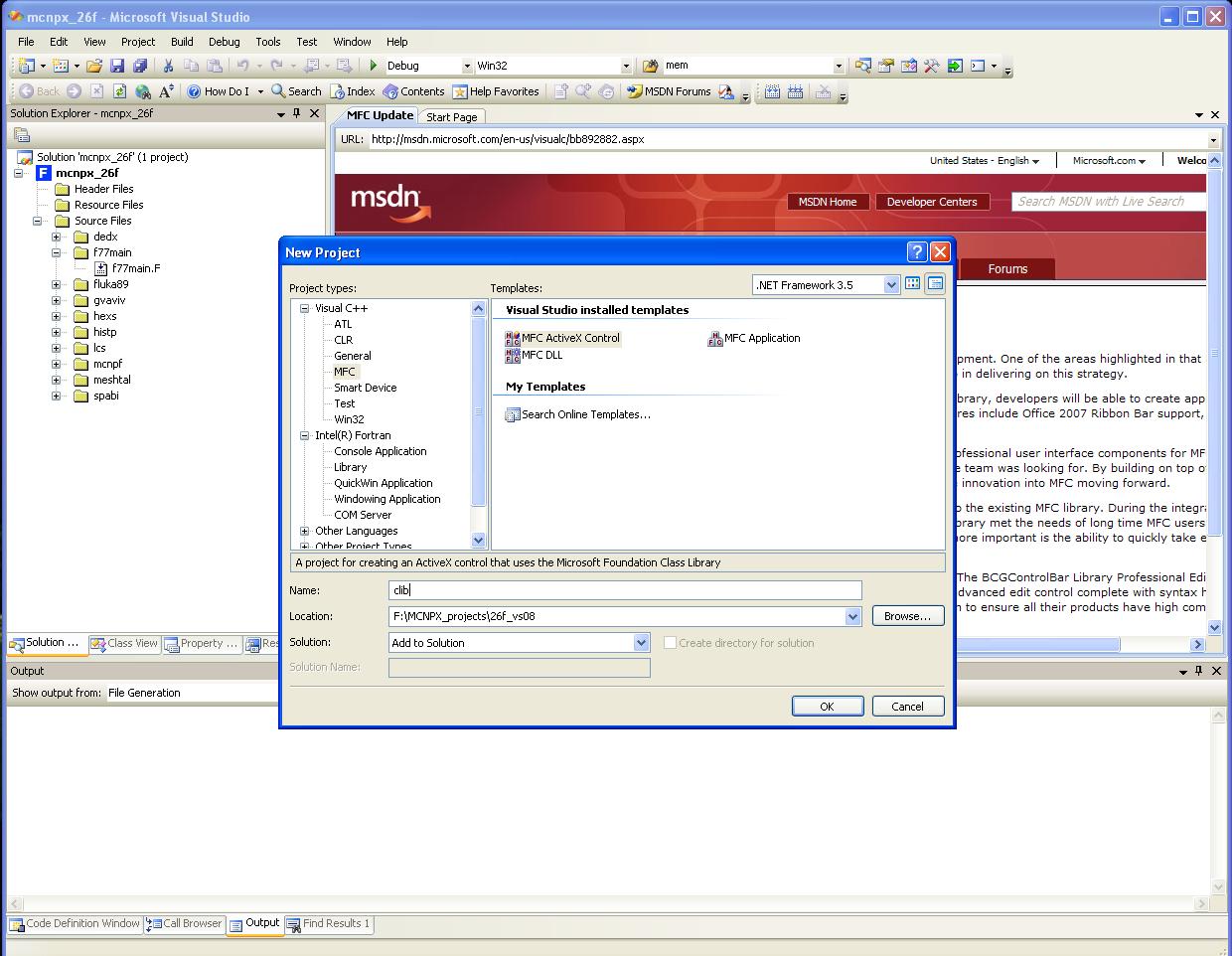Toggle auto-hide pin on Output panel
Screen dimensions: 1232x956
(1199, 671)
